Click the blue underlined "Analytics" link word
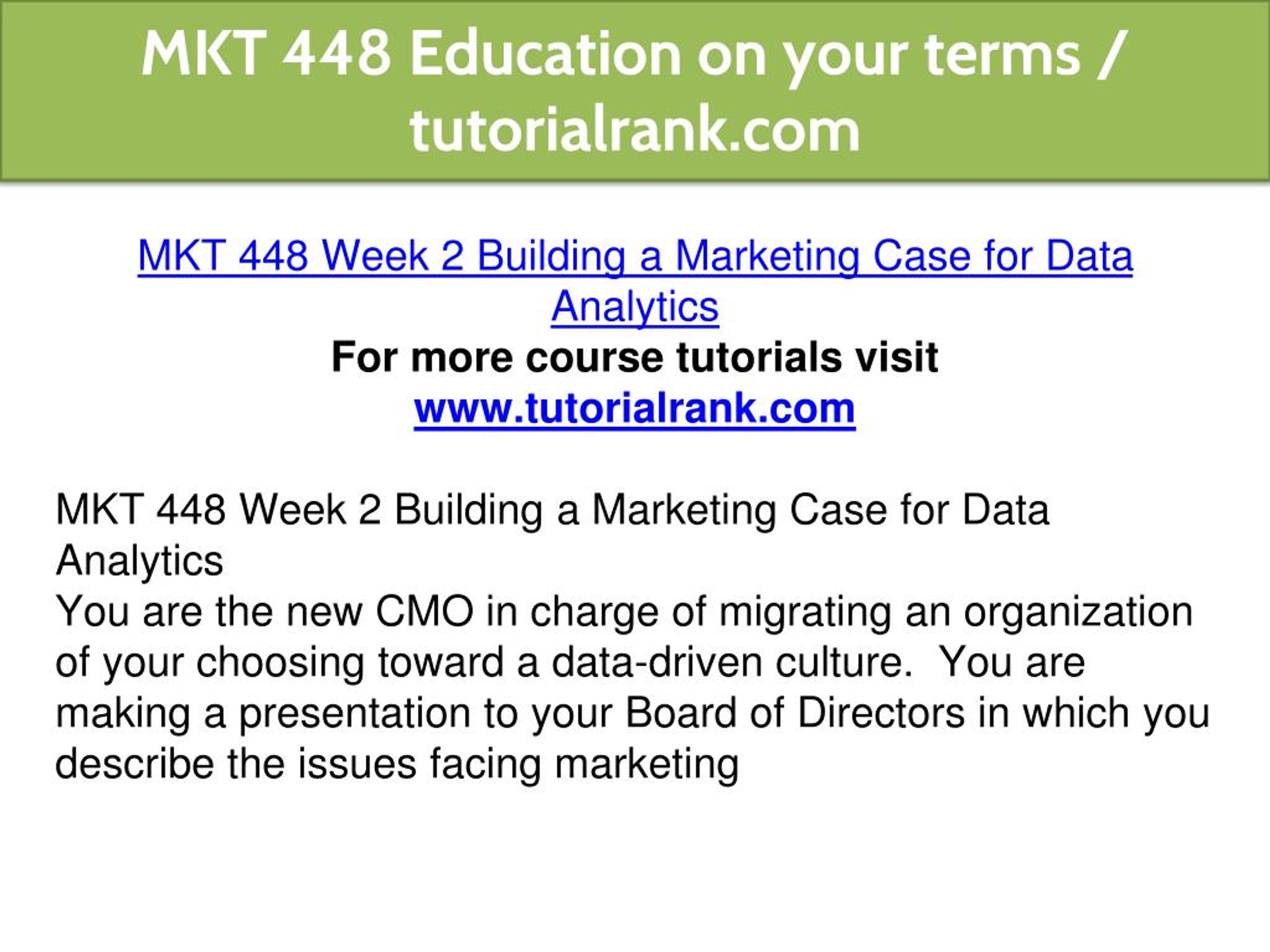Screen dimensions: 1270x952 pyautogui.click(x=635, y=307)
